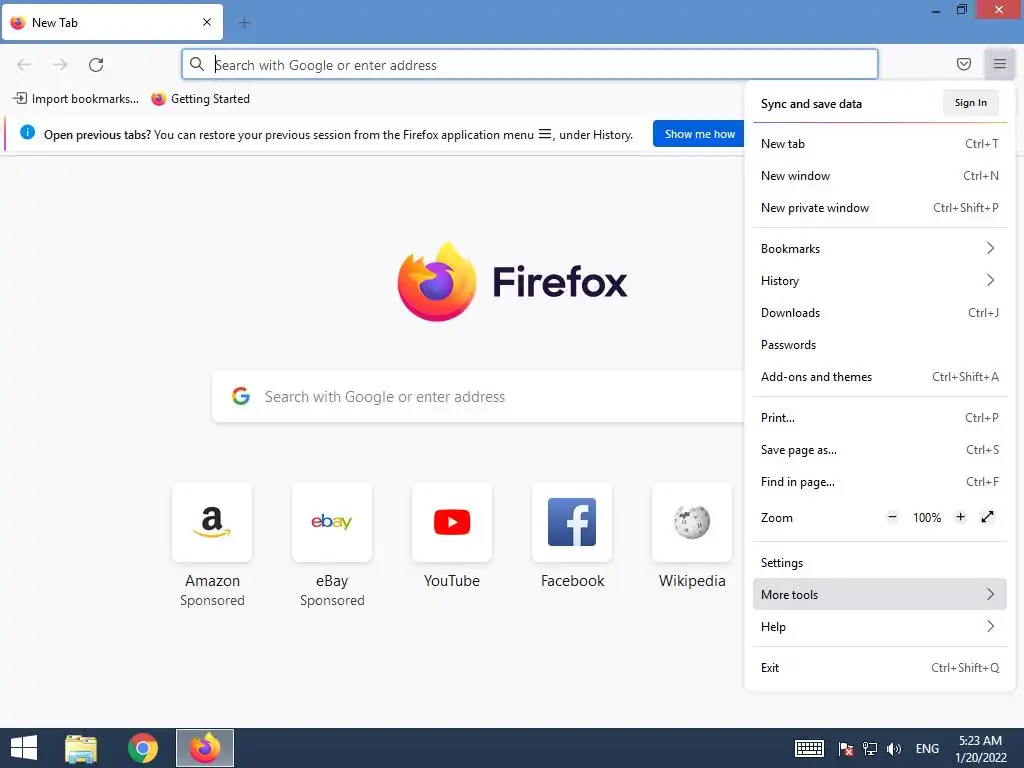Enter full screen via zoom arrows icon
The width and height of the screenshot is (1024, 768).
987,517
